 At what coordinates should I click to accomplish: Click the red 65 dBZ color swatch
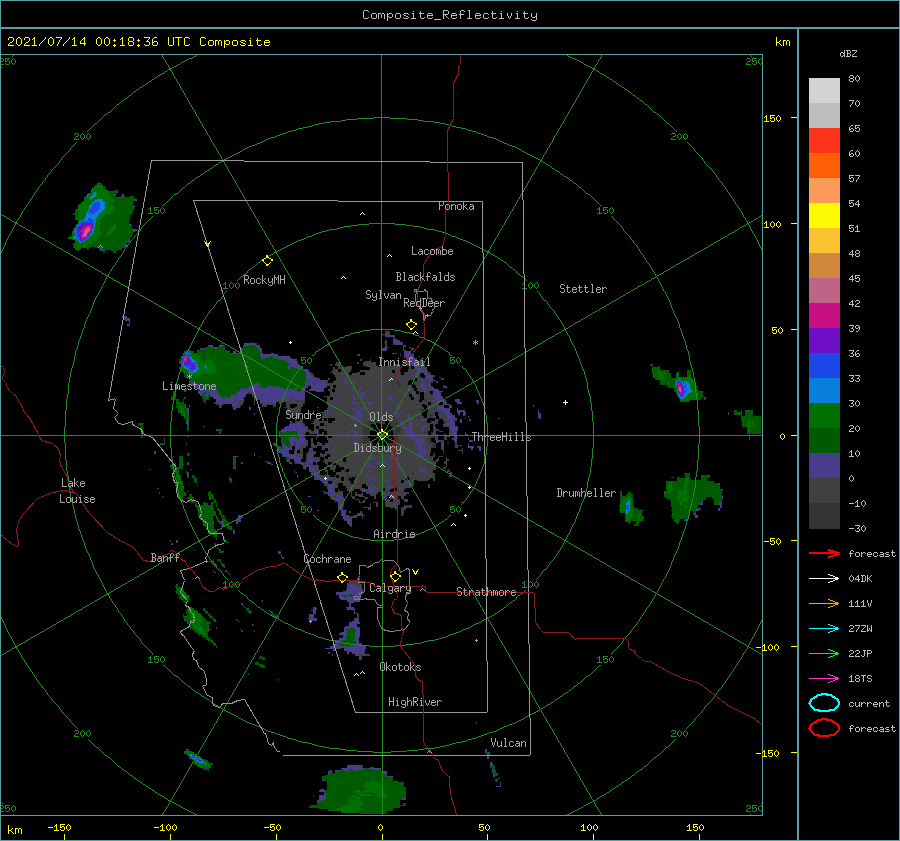click(824, 140)
